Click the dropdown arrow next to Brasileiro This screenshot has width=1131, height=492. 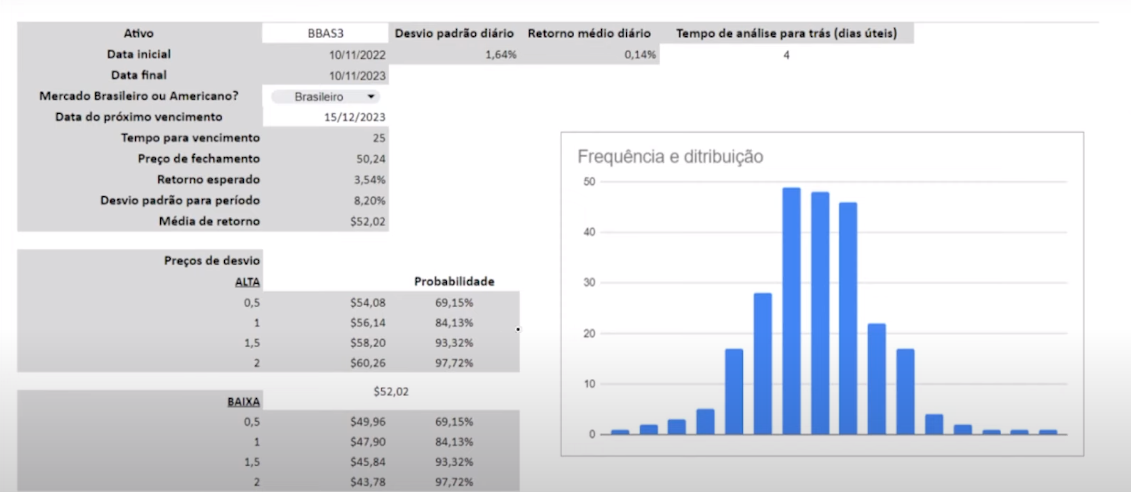(371, 97)
